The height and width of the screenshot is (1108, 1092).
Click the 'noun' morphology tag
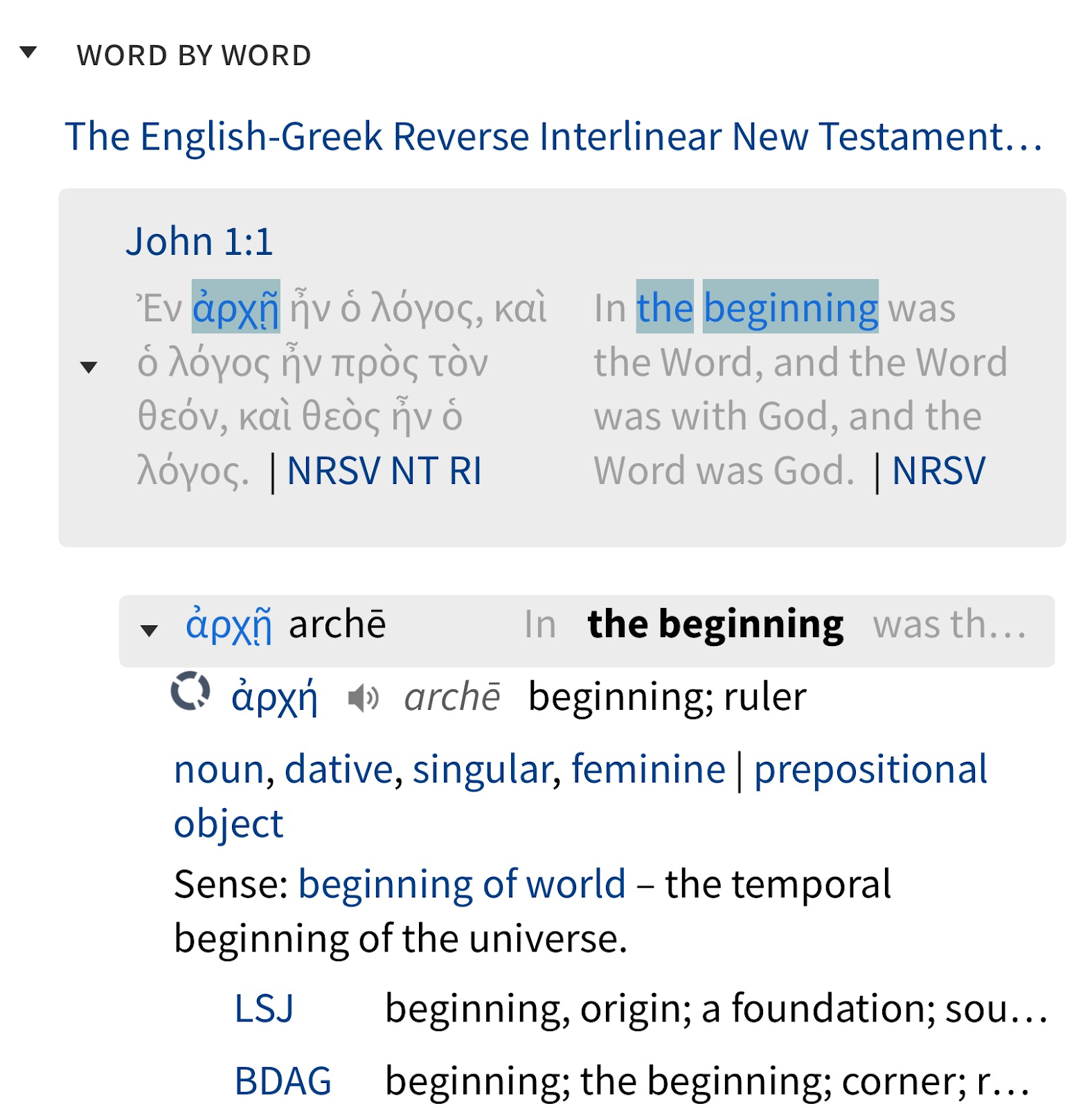(219, 769)
